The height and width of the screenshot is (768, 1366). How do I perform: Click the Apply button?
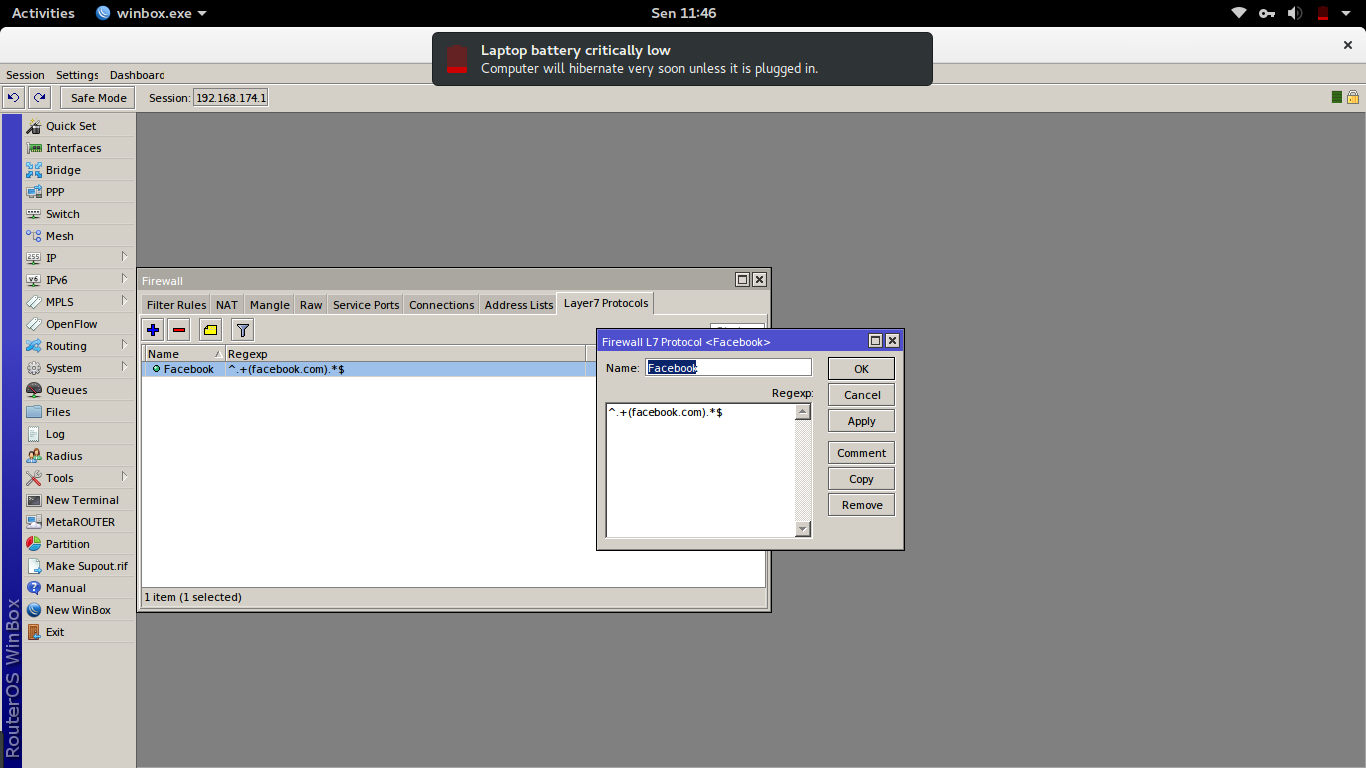(861, 421)
